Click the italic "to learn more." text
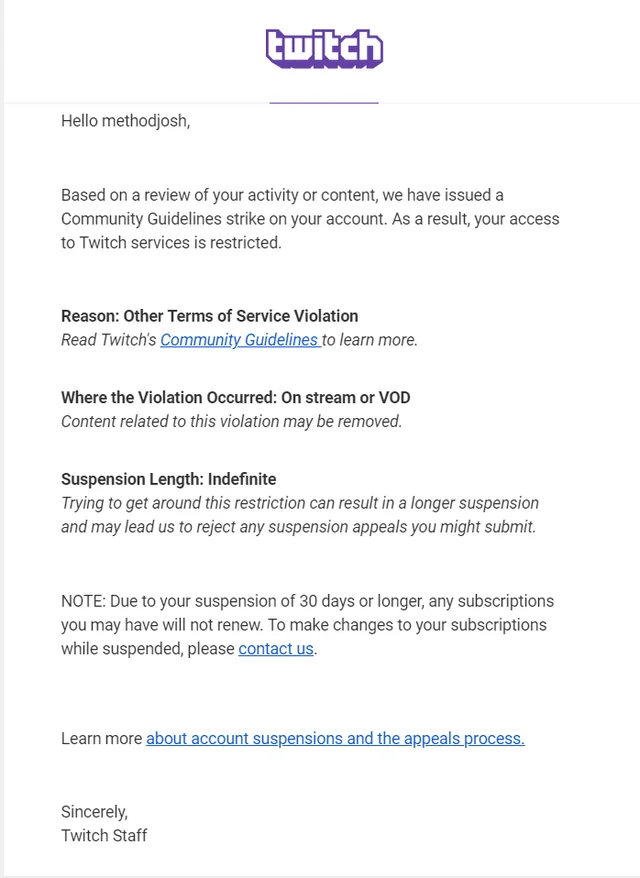This screenshot has height=878, width=640. (370, 340)
